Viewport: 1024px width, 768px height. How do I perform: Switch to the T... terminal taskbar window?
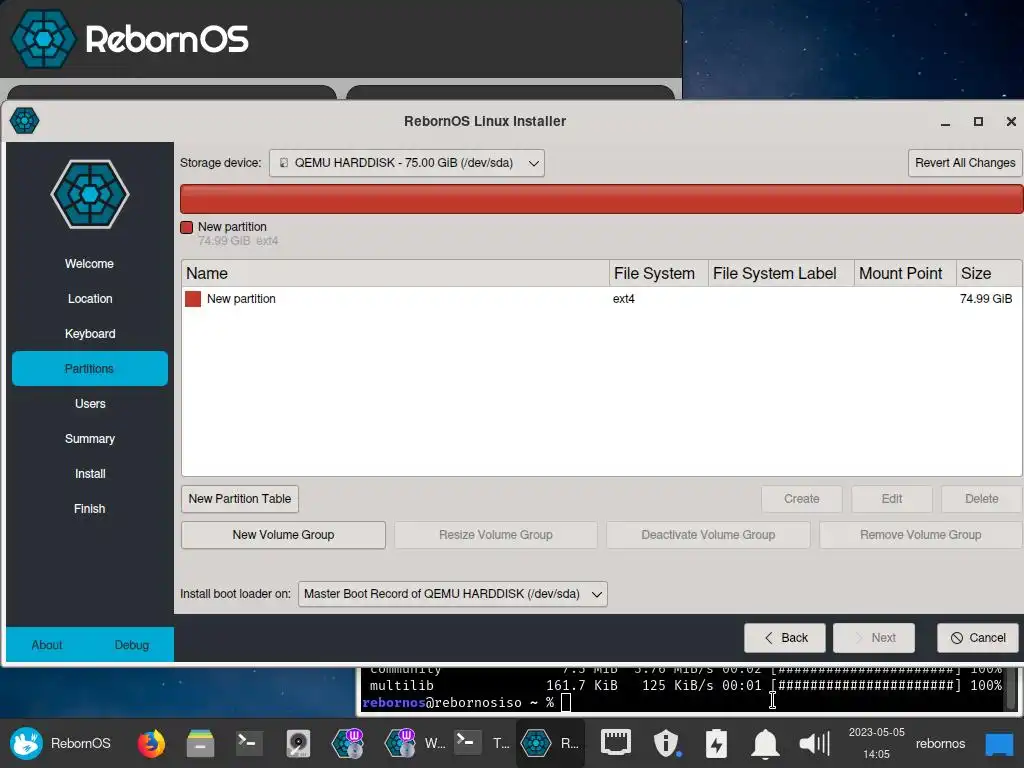(x=482, y=743)
